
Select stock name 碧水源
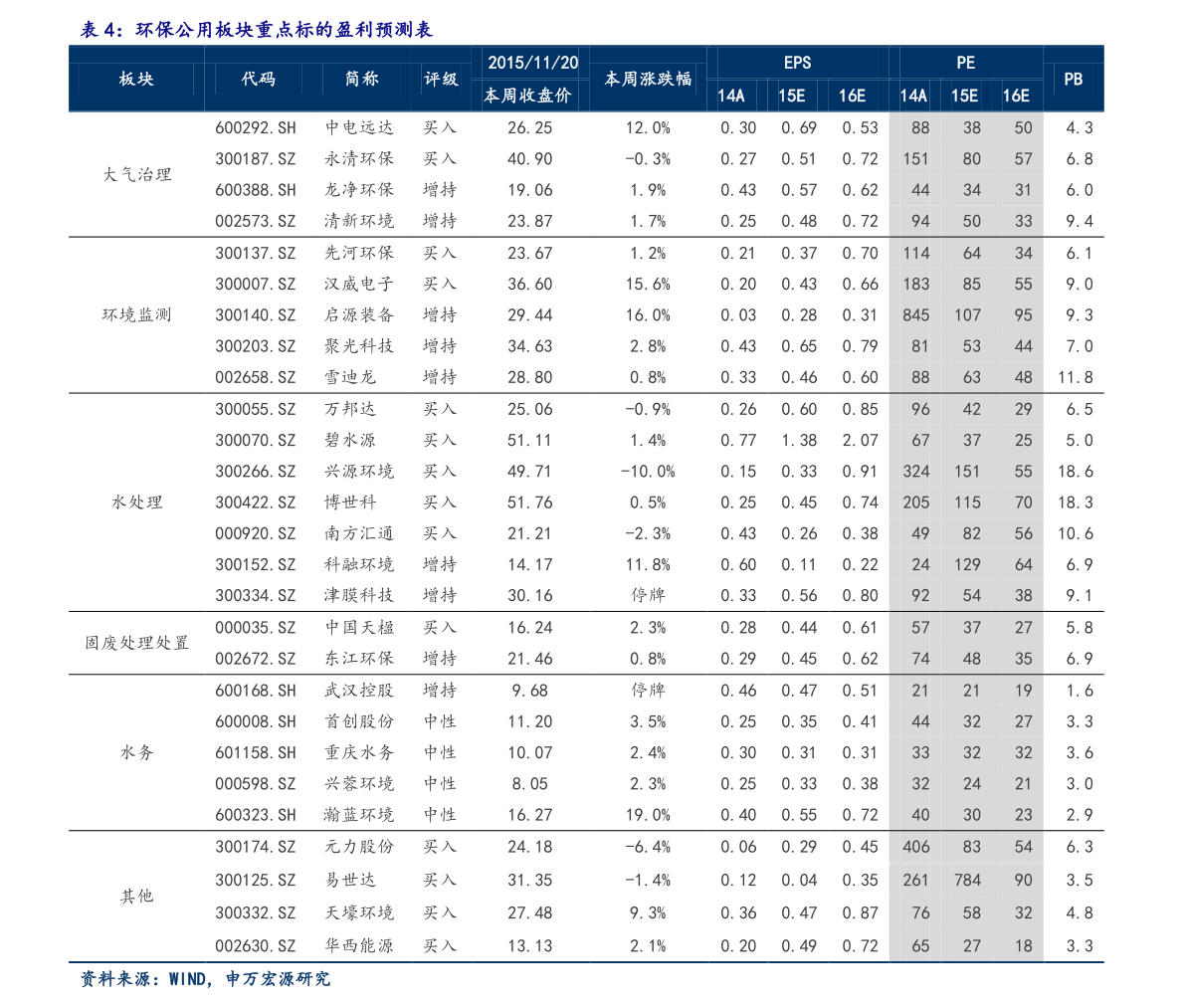point(350,440)
